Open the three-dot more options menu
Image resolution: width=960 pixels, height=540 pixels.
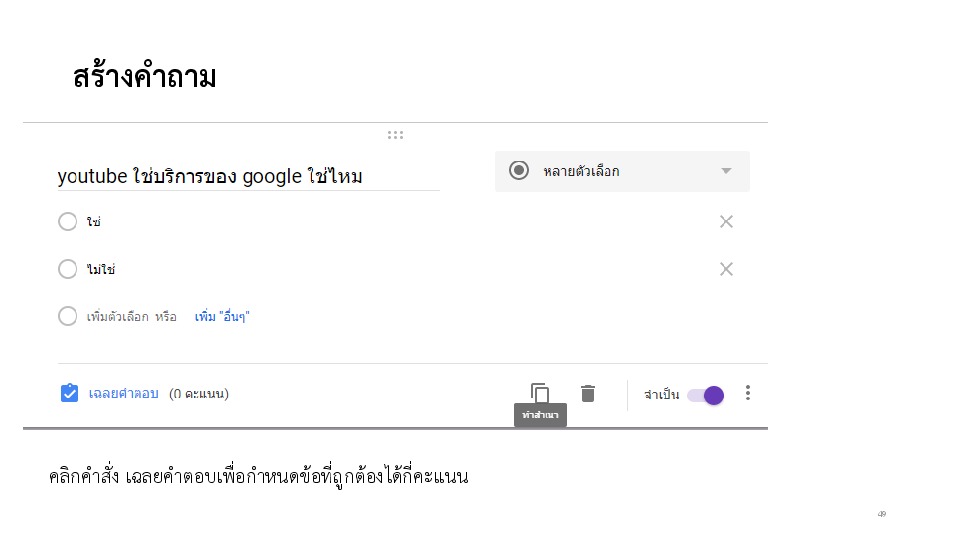tap(748, 393)
